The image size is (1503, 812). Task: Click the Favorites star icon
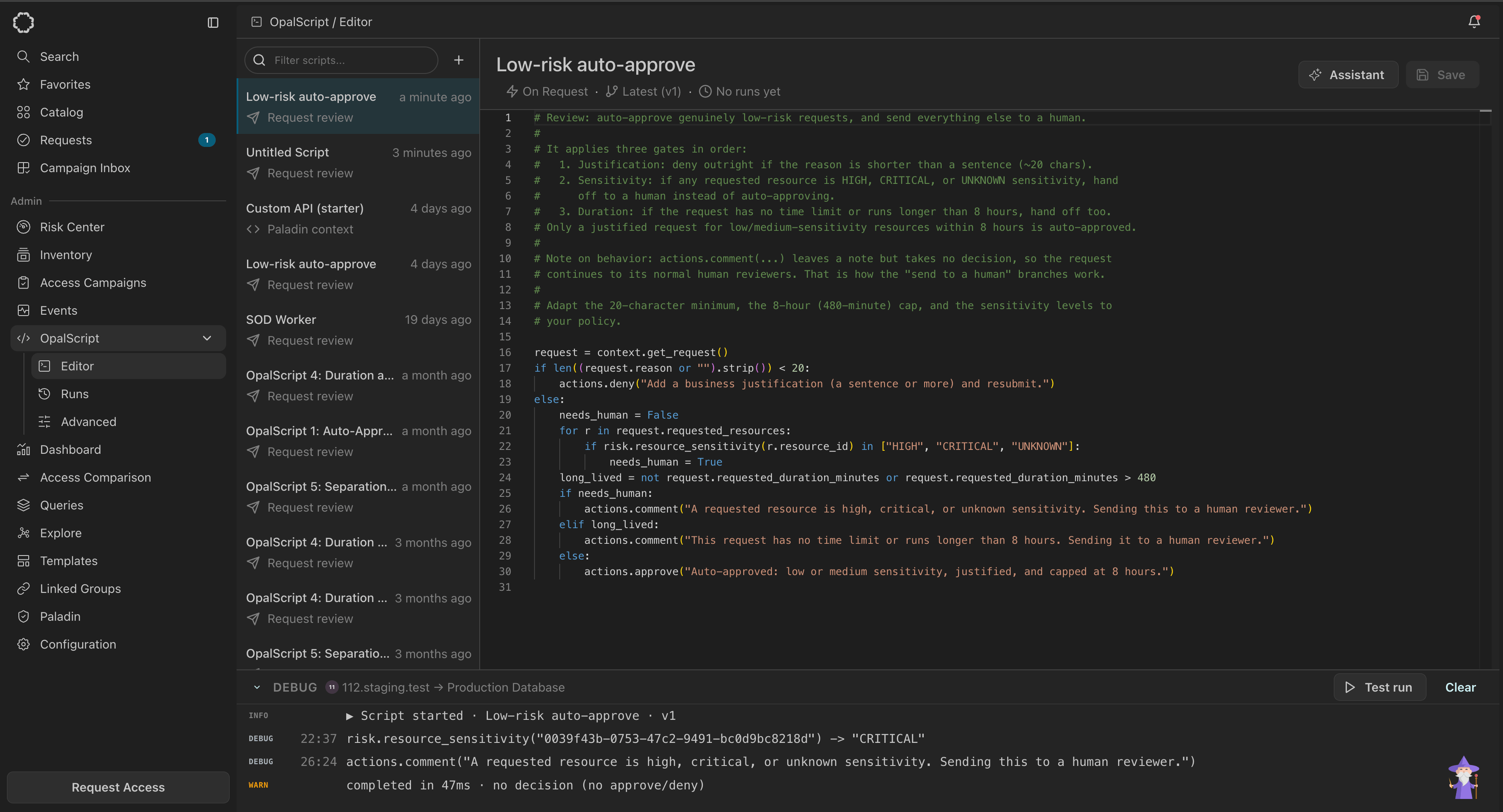tap(23, 85)
